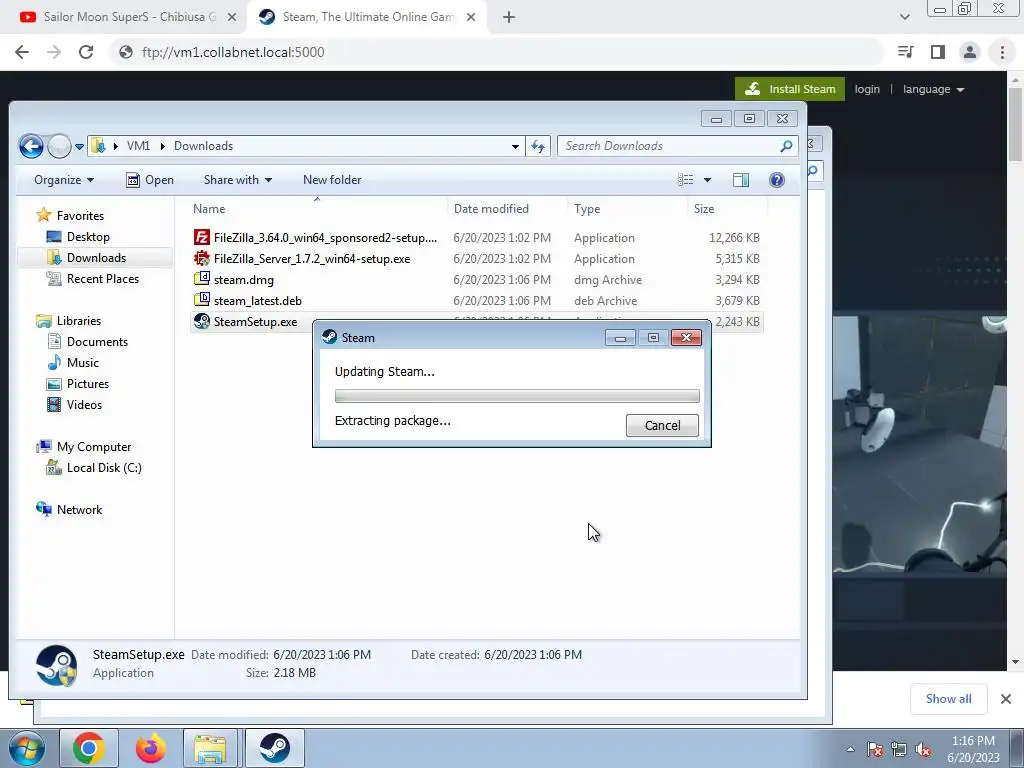Click Install Steam button on webpage
Image resolution: width=1024 pixels, height=768 pixels.
tap(790, 89)
